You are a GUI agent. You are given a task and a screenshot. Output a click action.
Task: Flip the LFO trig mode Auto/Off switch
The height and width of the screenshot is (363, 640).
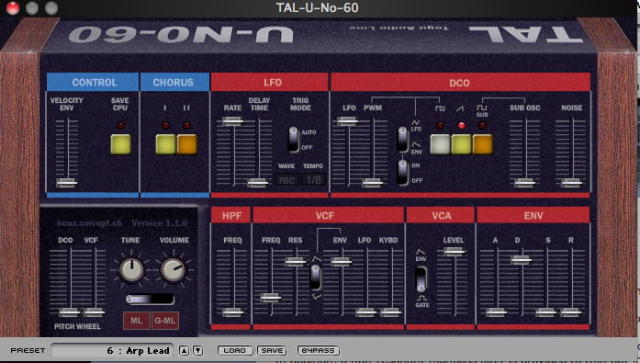pyautogui.click(x=293, y=139)
